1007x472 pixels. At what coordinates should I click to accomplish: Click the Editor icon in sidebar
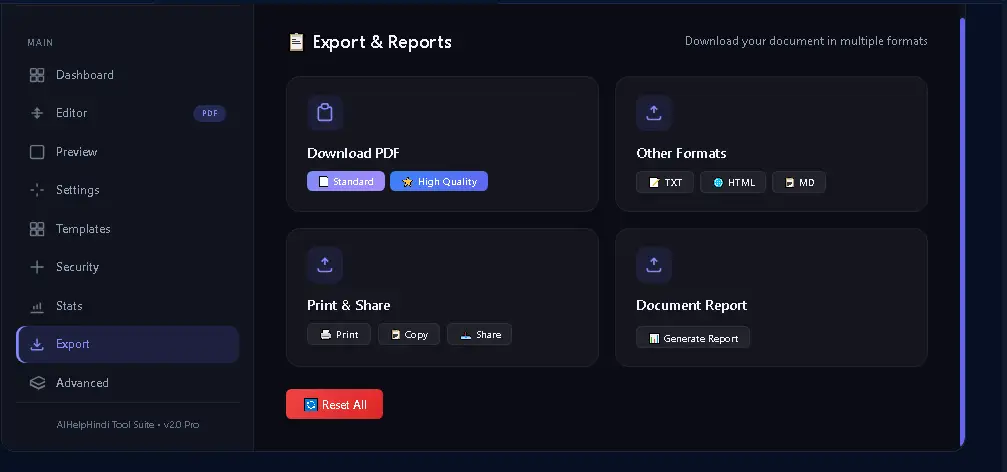coord(37,113)
